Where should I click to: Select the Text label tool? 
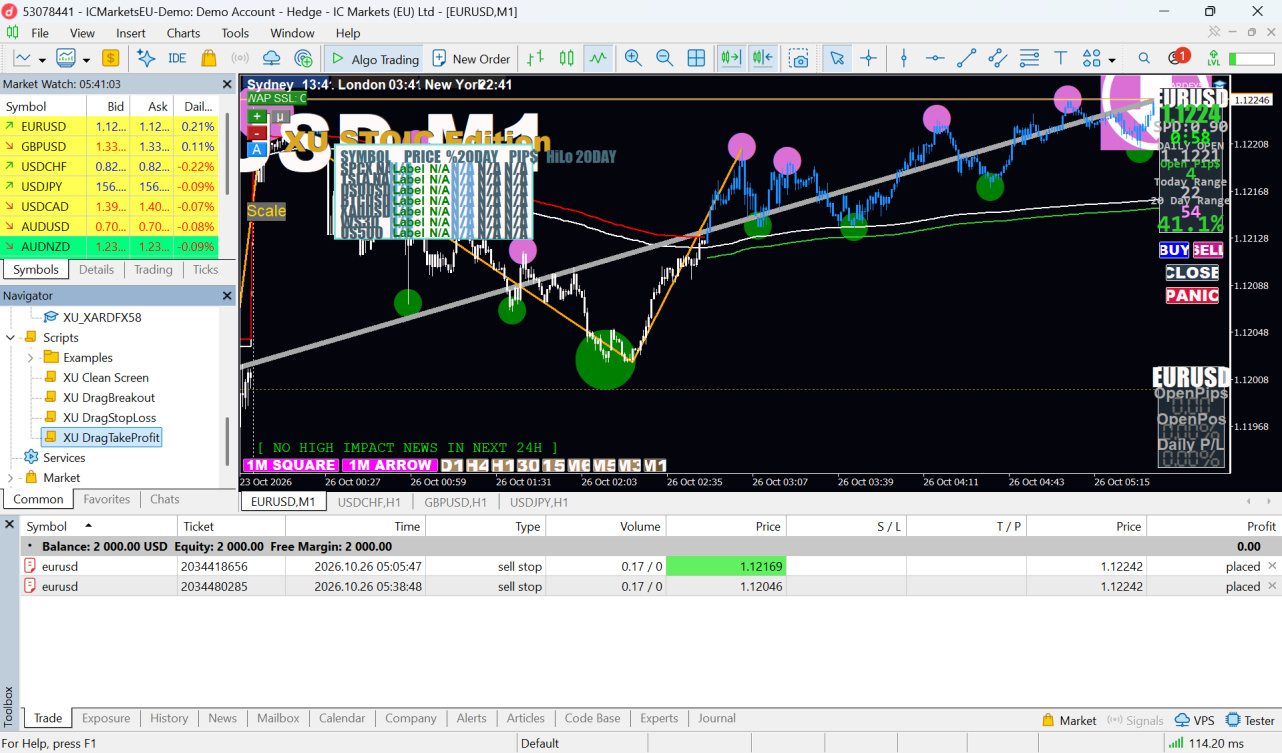[x=1060, y=58]
